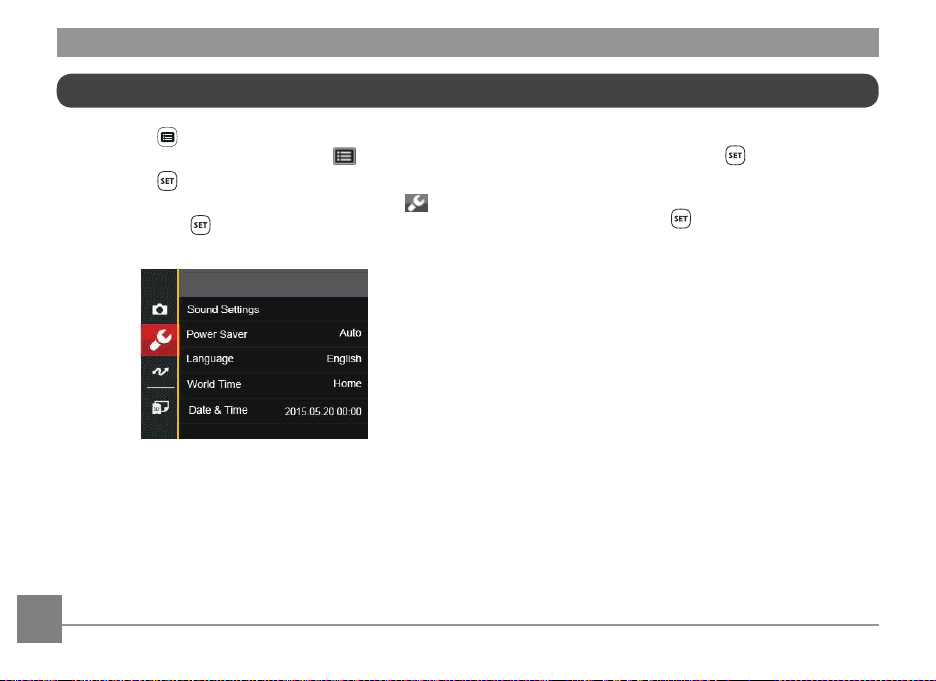This screenshot has height=681, width=936.
Task: Click the Auto value for Power Saver
Action: [350, 333]
